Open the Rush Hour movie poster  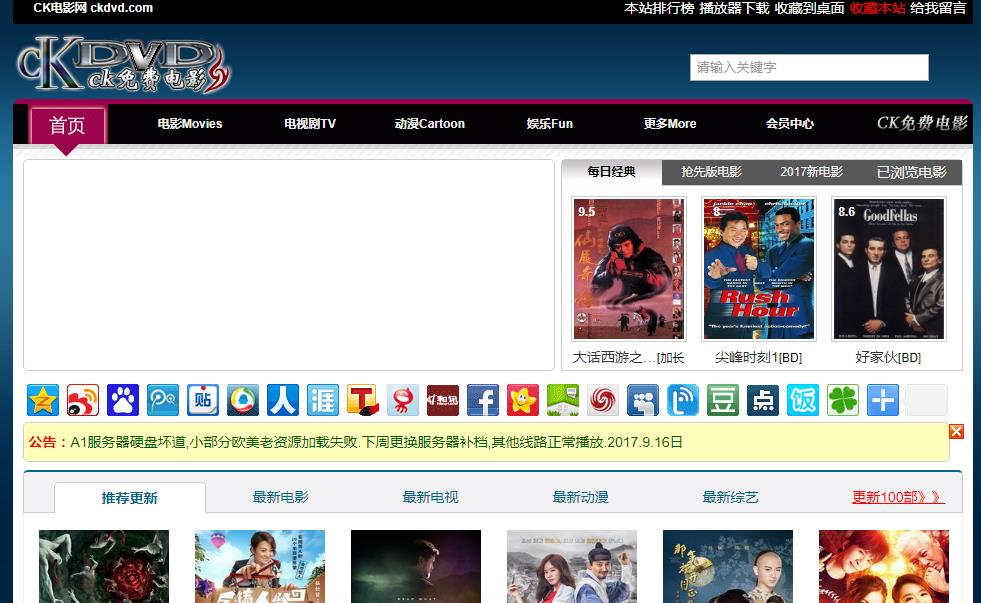pos(759,269)
